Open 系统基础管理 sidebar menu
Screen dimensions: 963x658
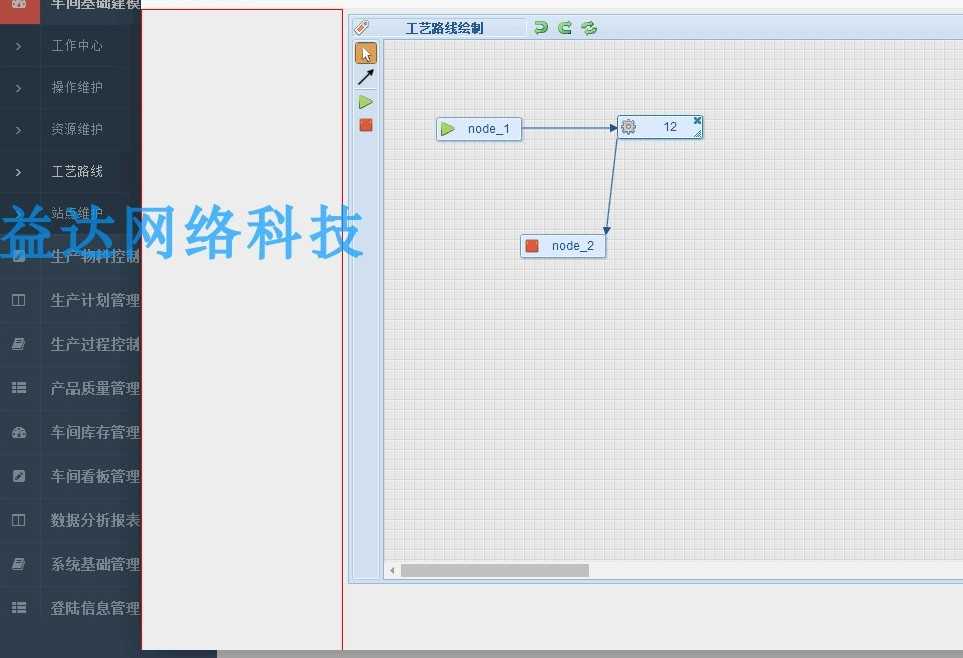pyautogui.click(x=96, y=564)
